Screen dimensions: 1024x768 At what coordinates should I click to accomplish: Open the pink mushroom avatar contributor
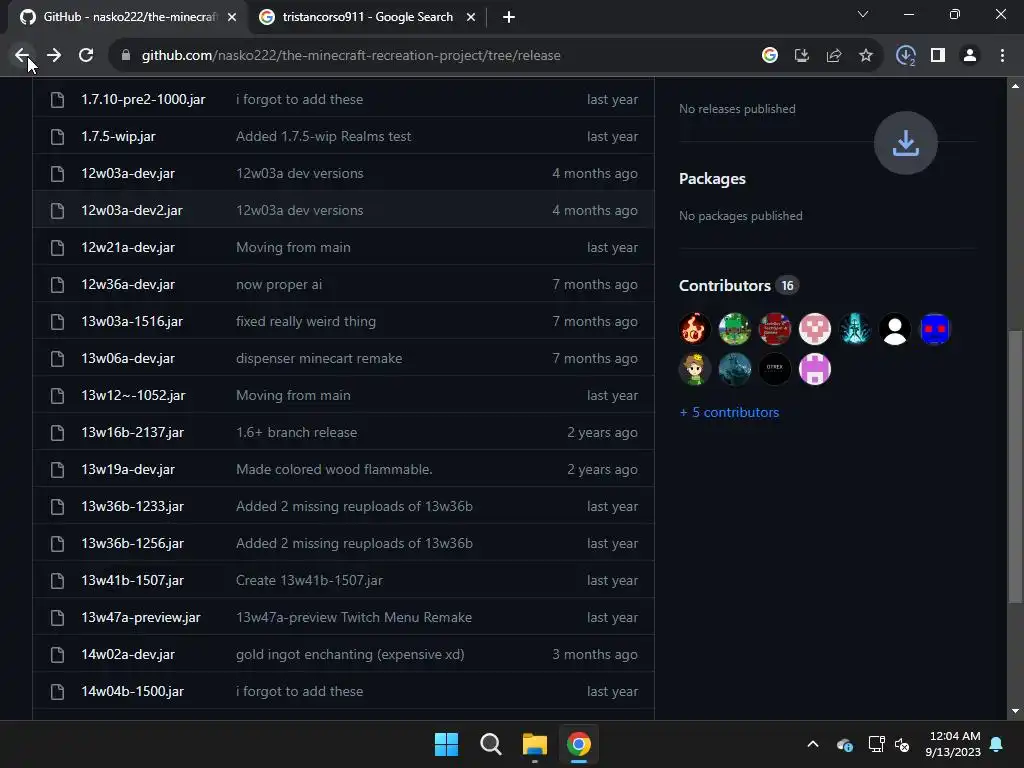[815, 369]
